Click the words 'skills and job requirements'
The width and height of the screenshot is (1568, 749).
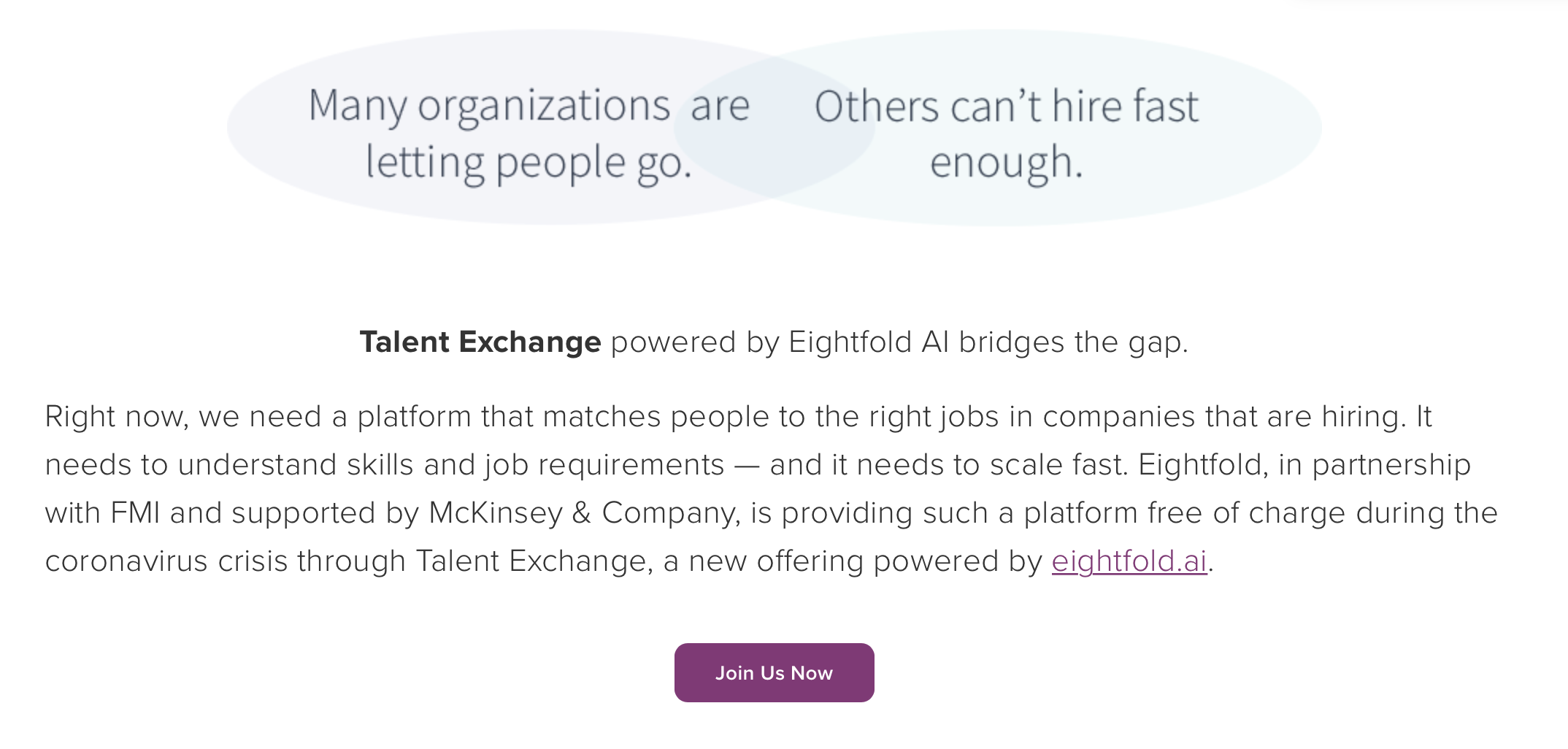tap(535, 465)
